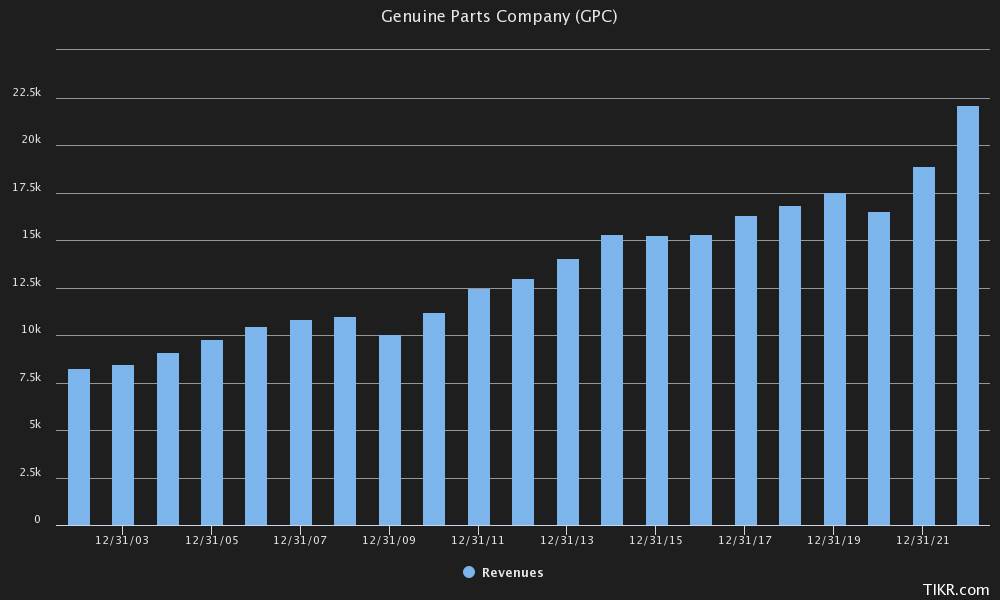Click the 12/31/19 x-axis label
1000x600 pixels.
coord(834,540)
